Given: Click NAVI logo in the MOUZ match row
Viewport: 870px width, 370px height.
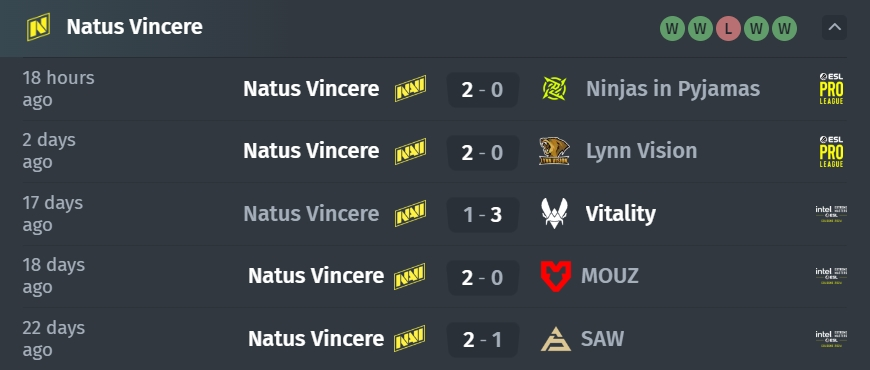Looking at the screenshot, I should pos(410,276).
